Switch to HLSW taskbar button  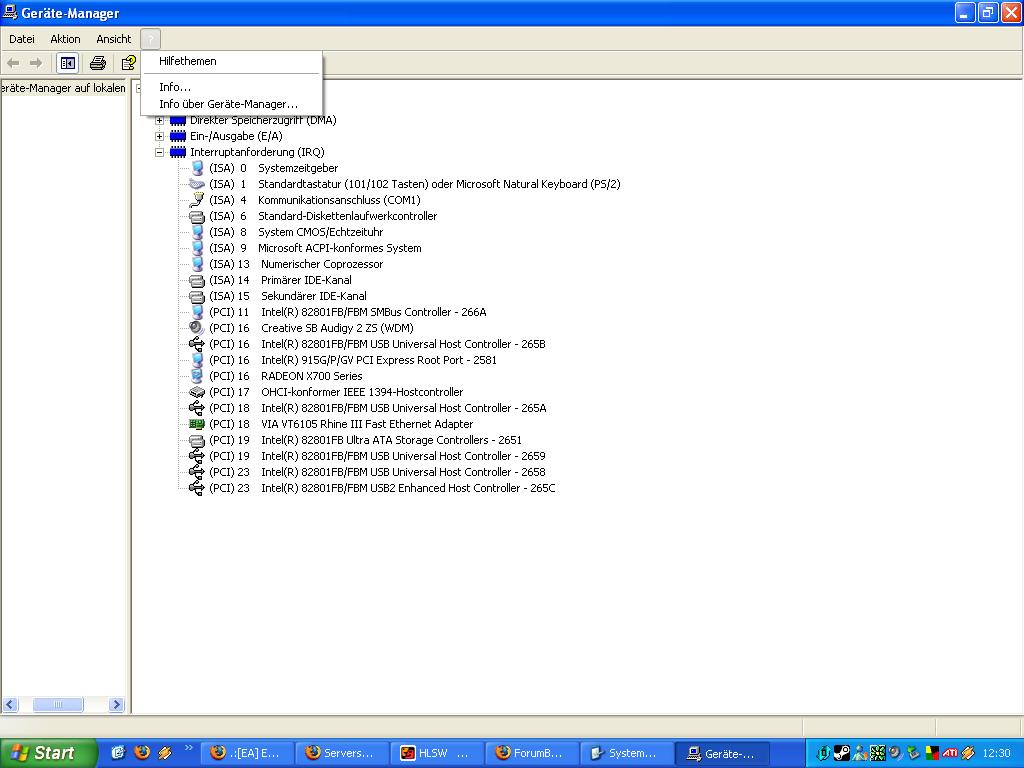[439, 753]
